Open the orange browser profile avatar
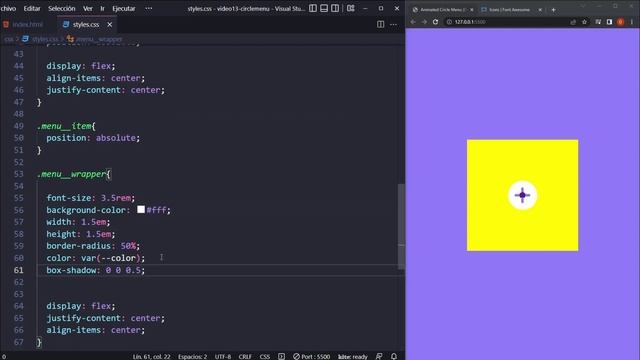Screen dimensions: 640x360 coord(620,22)
